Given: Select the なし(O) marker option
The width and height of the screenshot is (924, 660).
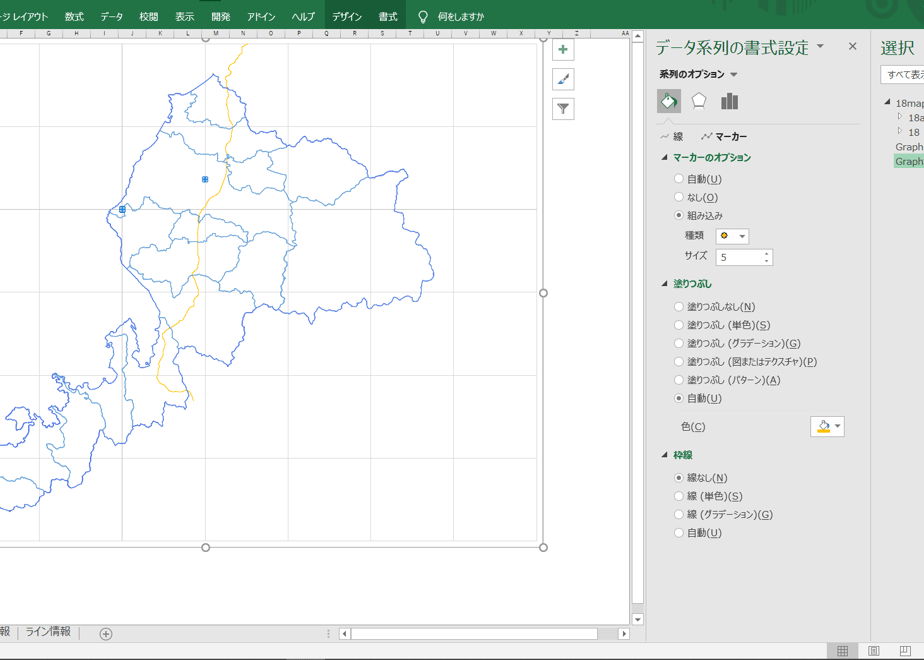Looking at the screenshot, I should point(696,197).
